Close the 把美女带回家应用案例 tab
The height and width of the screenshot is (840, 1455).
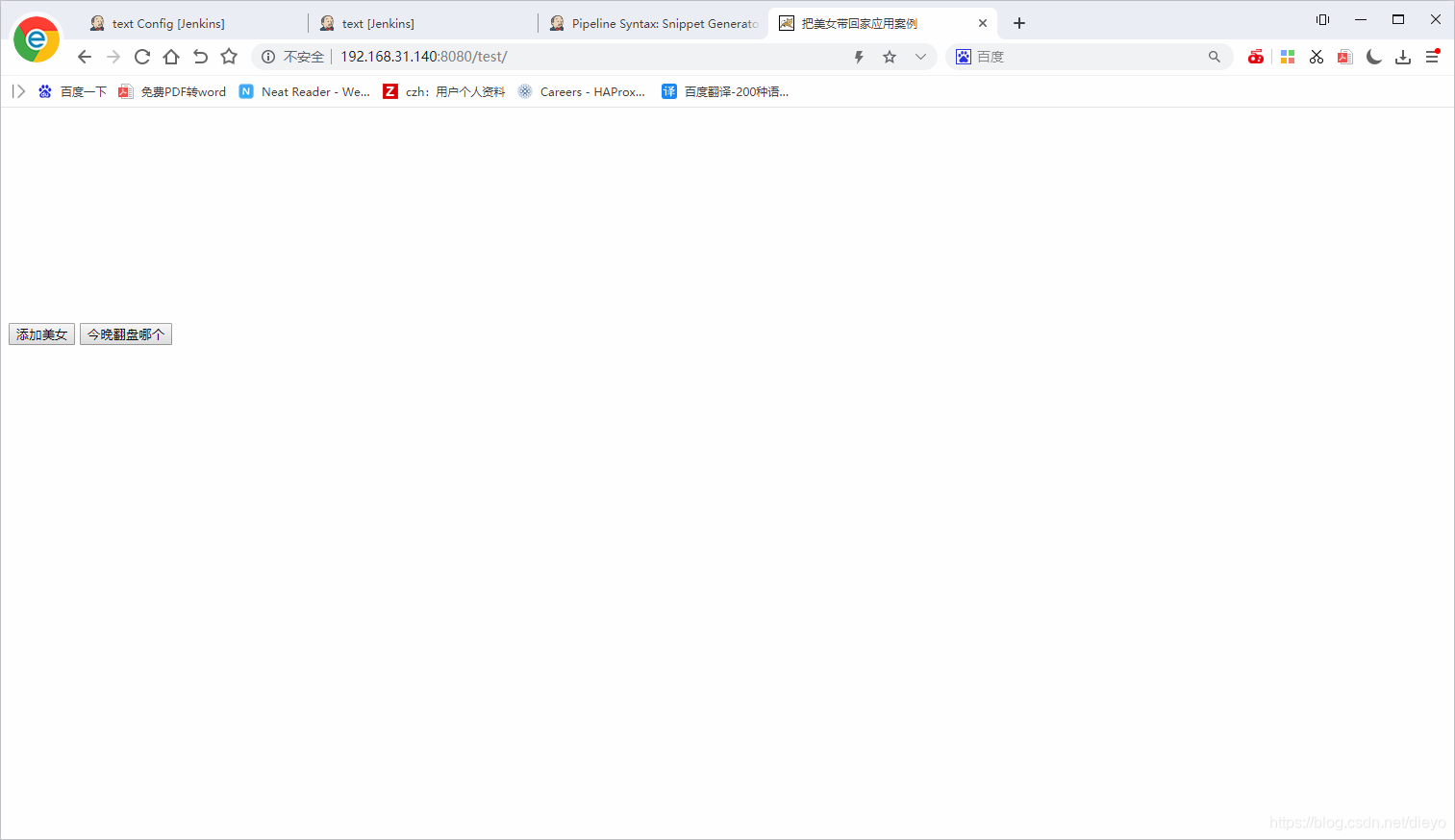[983, 23]
